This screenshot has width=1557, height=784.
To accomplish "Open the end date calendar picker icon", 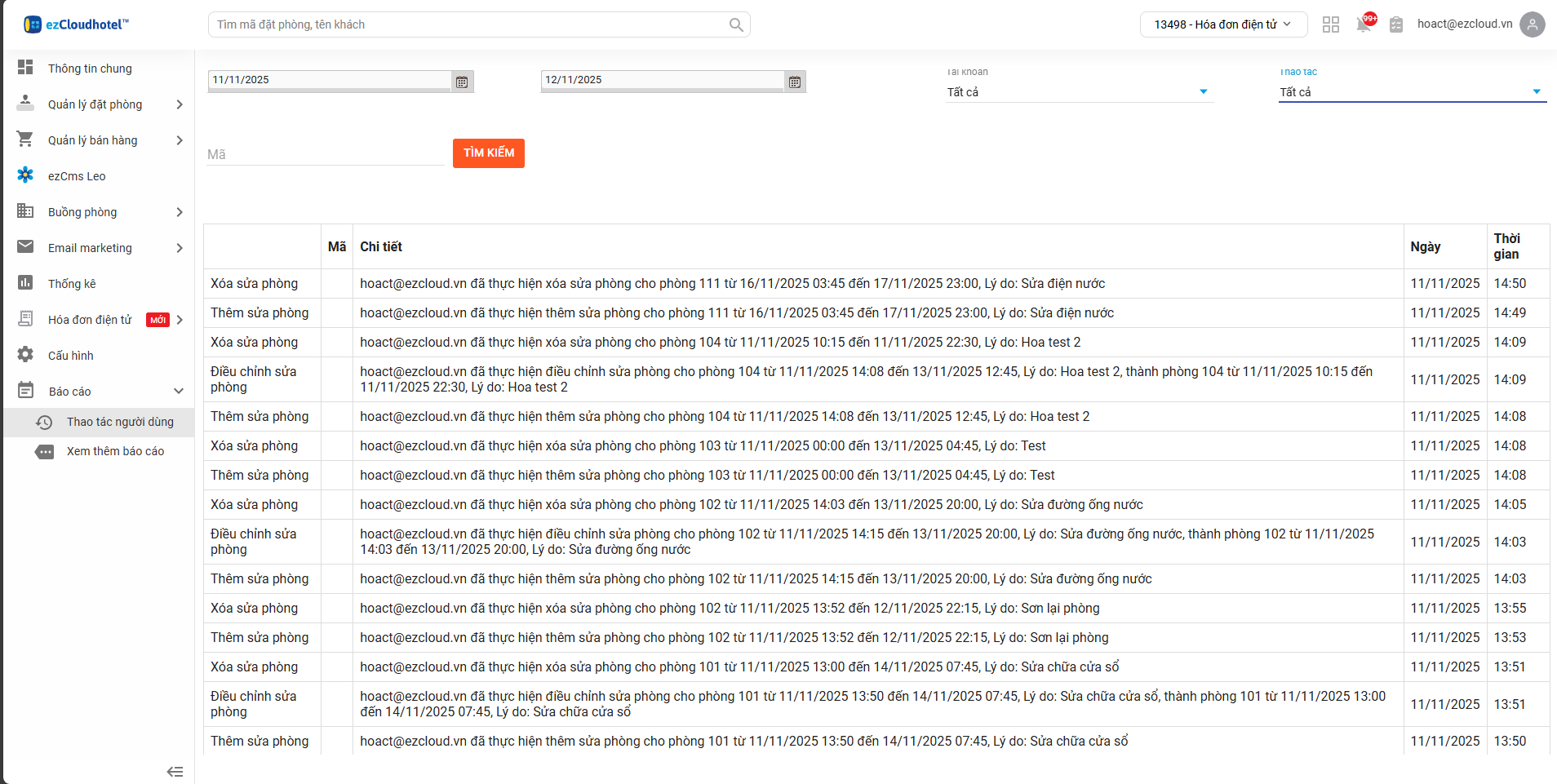I will (x=795, y=82).
